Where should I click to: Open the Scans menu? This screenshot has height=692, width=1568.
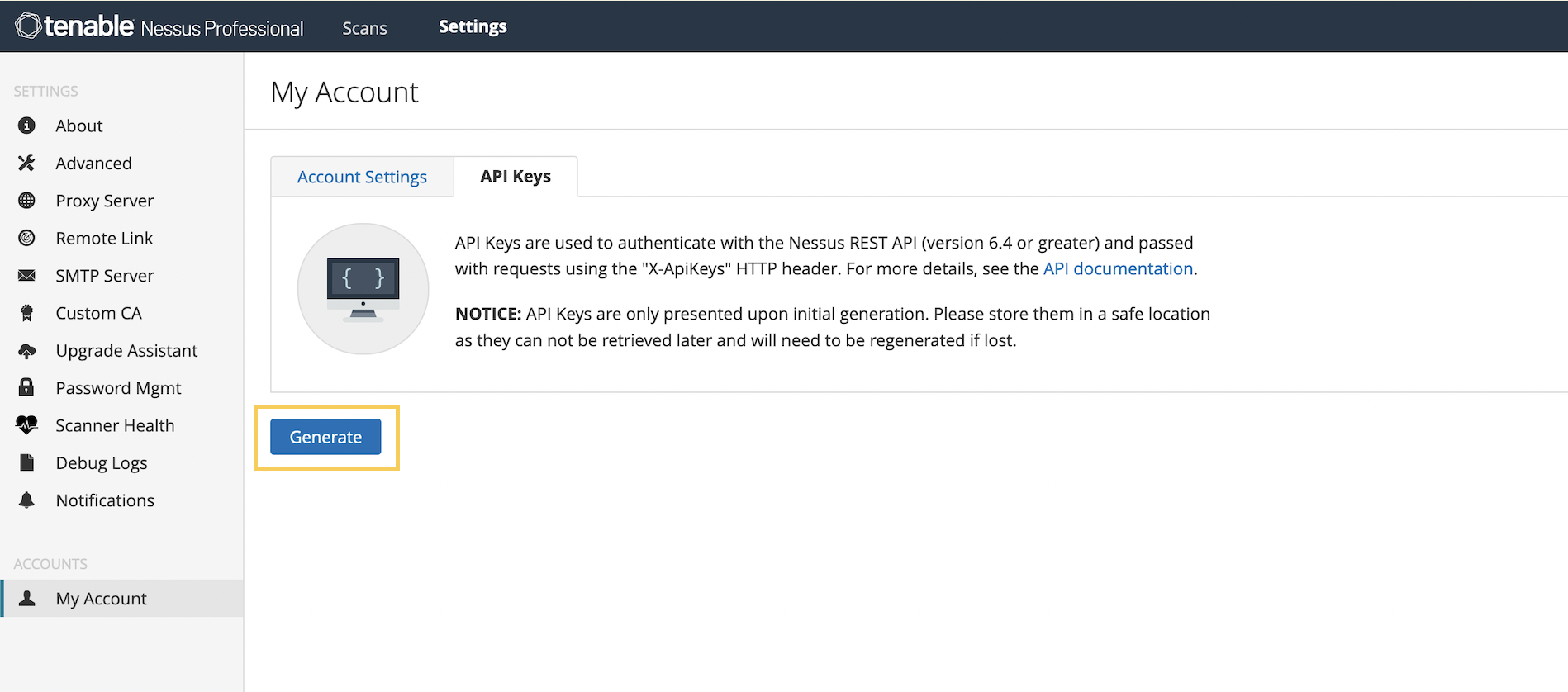tap(364, 28)
